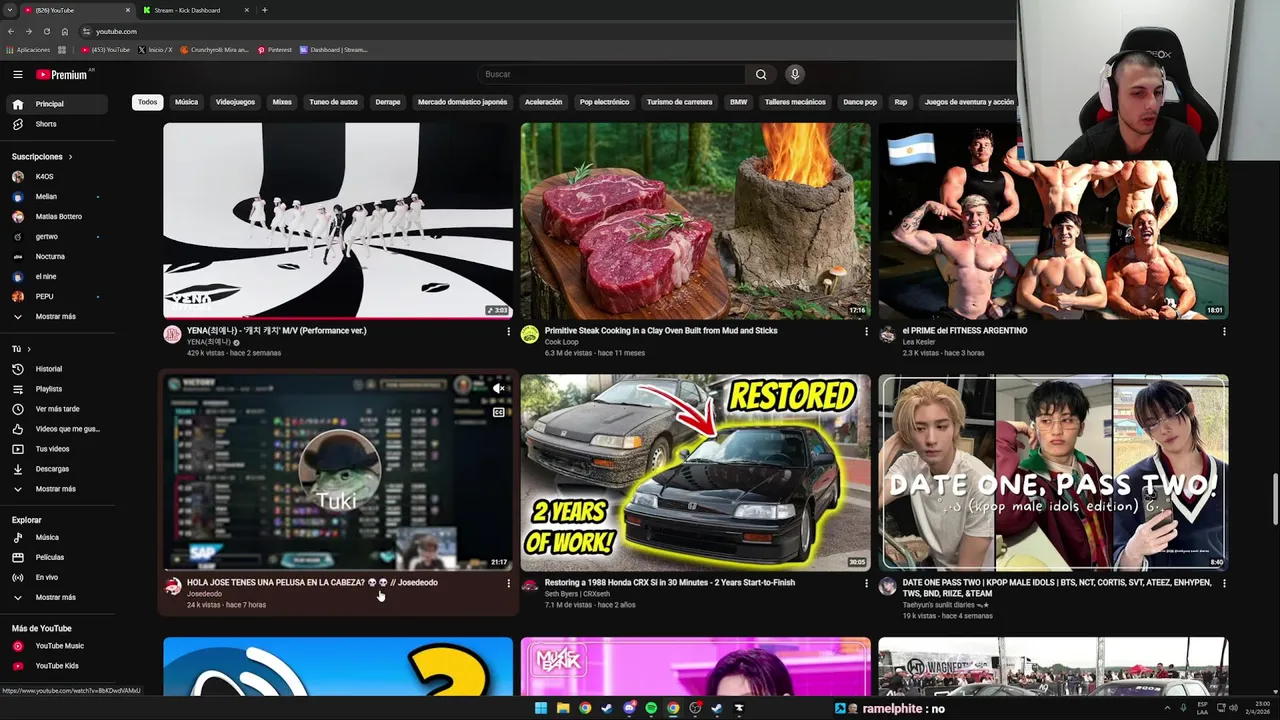Open options menu for YENA video
Image resolution: width=1280 pixels, height=720 pixels.
click(x=508, y=331)
